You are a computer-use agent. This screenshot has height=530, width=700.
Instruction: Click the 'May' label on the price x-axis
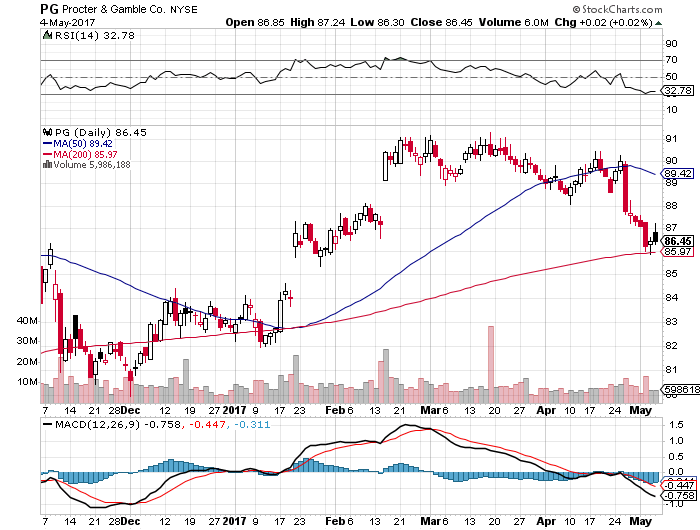(x=641, y=410)
